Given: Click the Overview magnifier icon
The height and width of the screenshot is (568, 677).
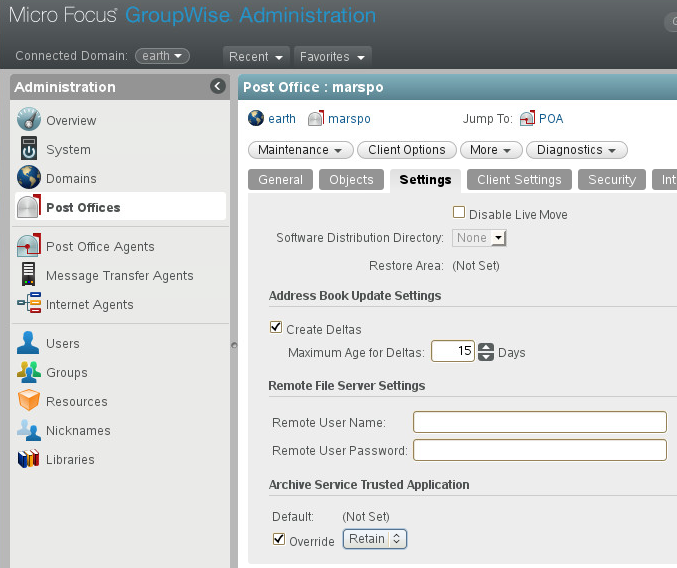Looking at the screenshot, I should tap(28, 120).
